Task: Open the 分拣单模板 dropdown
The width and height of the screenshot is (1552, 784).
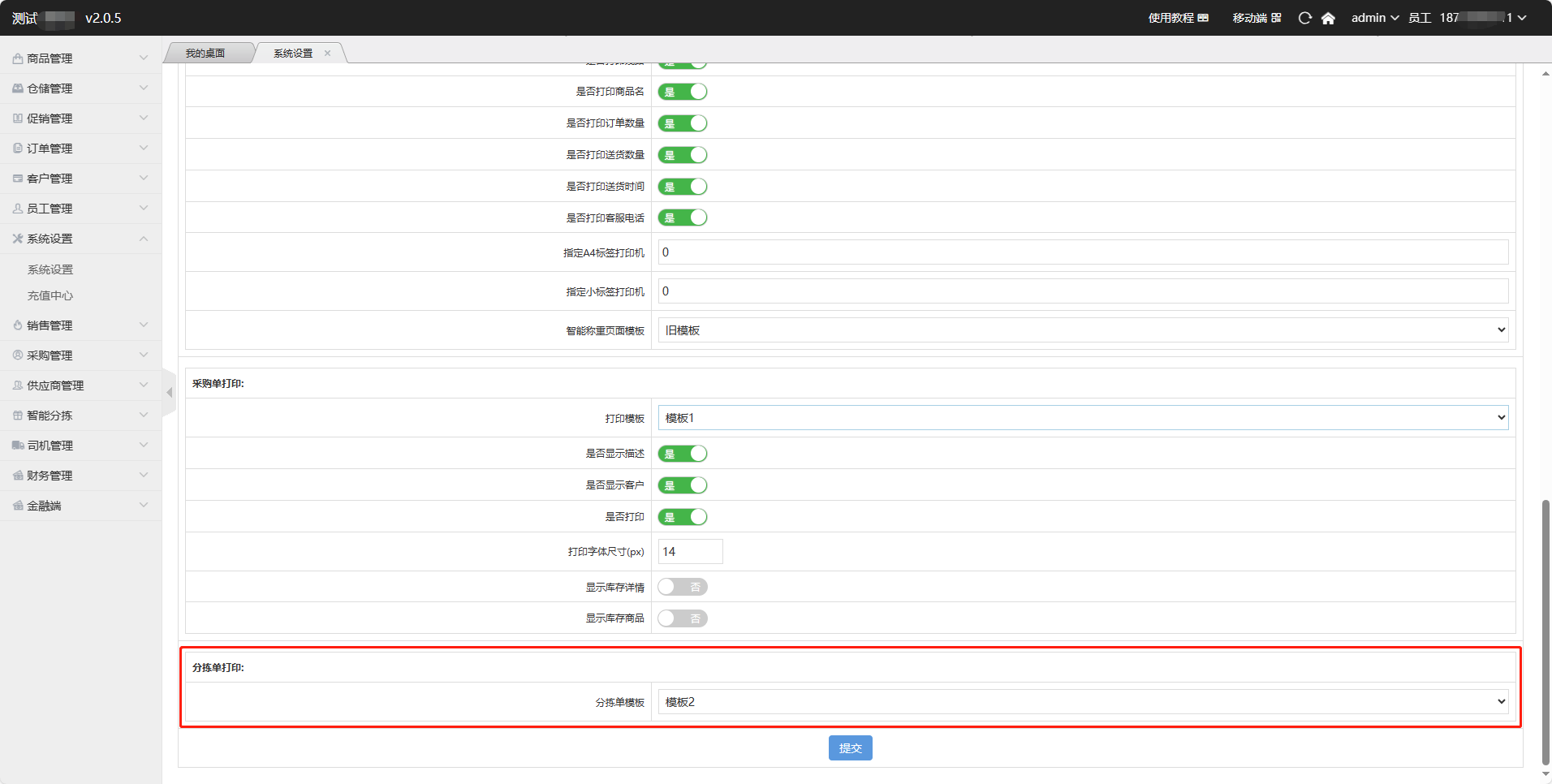Action: [1082, 702]
